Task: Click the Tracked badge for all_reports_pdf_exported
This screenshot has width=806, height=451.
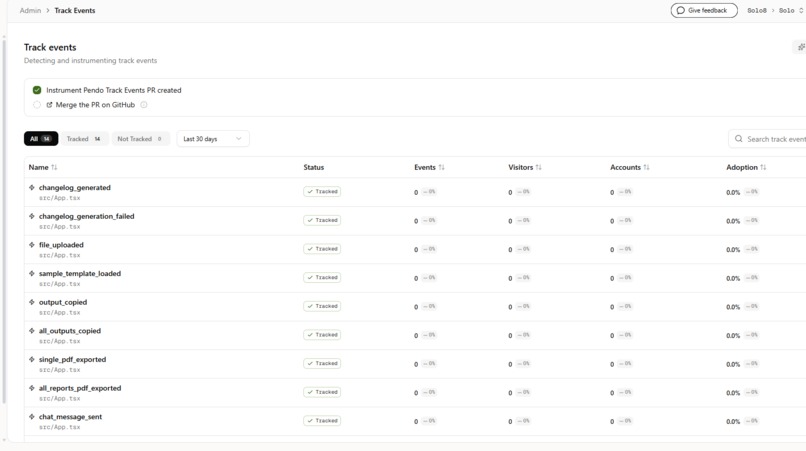Action: click(322, 392)
